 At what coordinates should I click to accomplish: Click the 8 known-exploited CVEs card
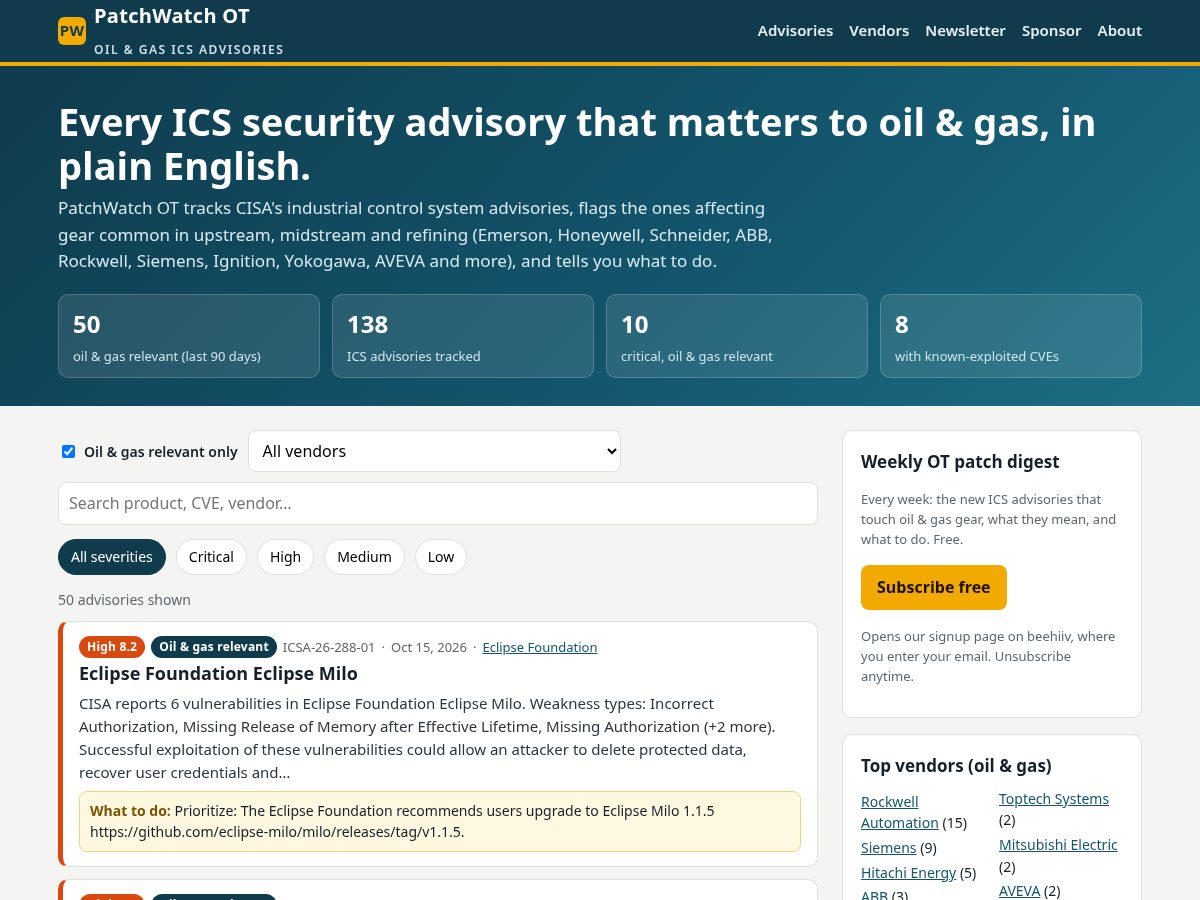[x=1011, y=336]
